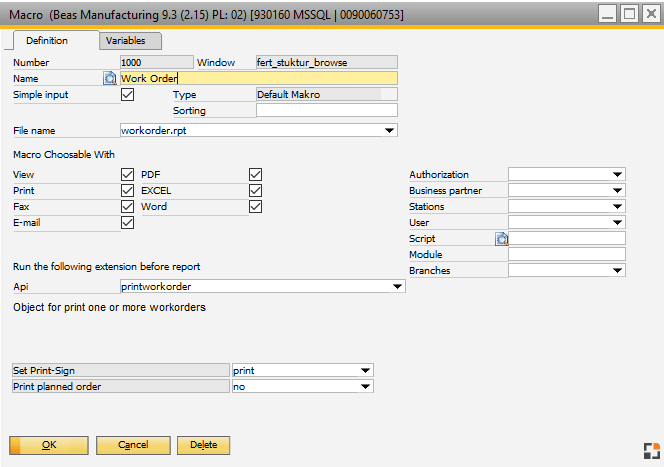
Task: Open the Authorization dropdown
Action: 617,175
